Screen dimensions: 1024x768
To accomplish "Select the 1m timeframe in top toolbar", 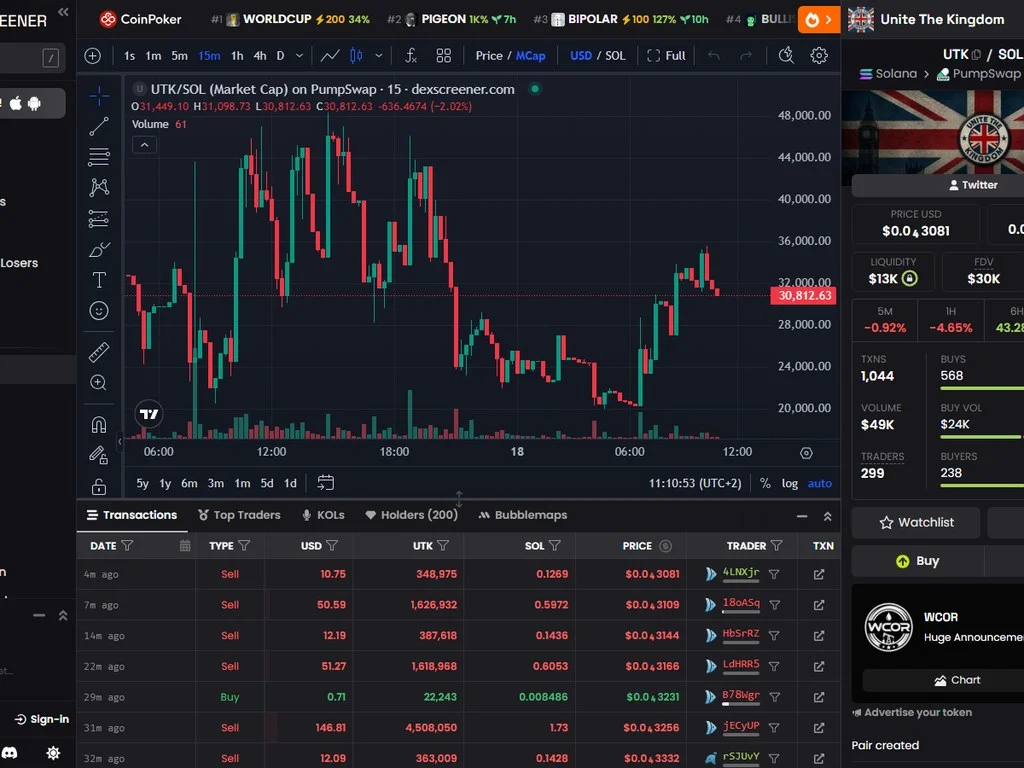I will coord(153,56).
